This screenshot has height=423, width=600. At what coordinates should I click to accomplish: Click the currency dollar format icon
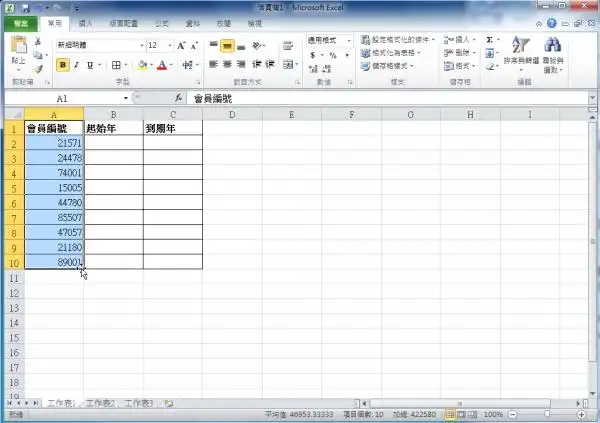pos(313,56)
